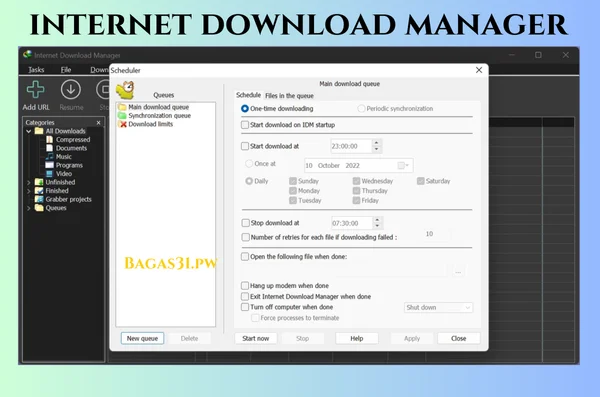This screenshot has width=600, height=397.
Task: Enable Number of retries checkbox
Action: [245, 237]
